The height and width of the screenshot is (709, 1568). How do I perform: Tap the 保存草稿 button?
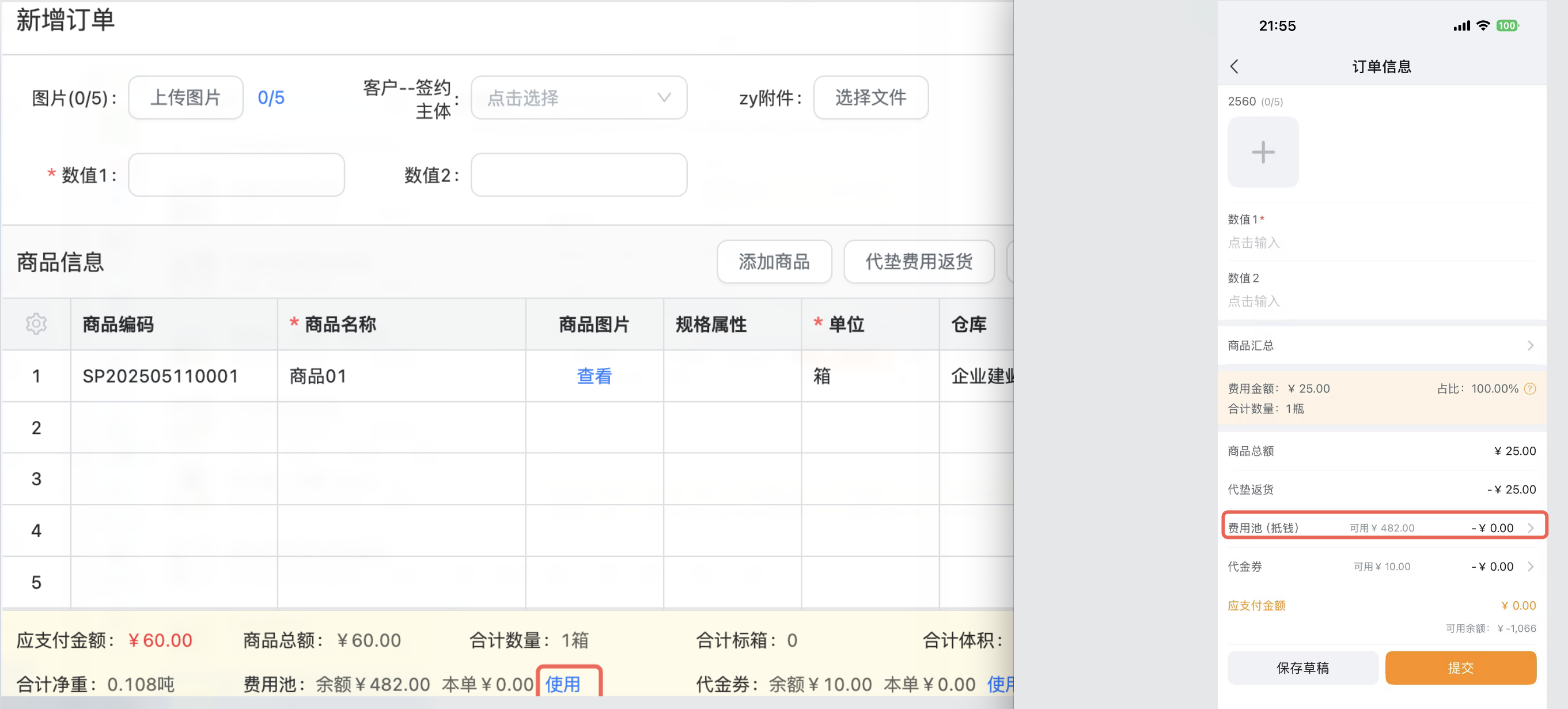coord(1302,667)
